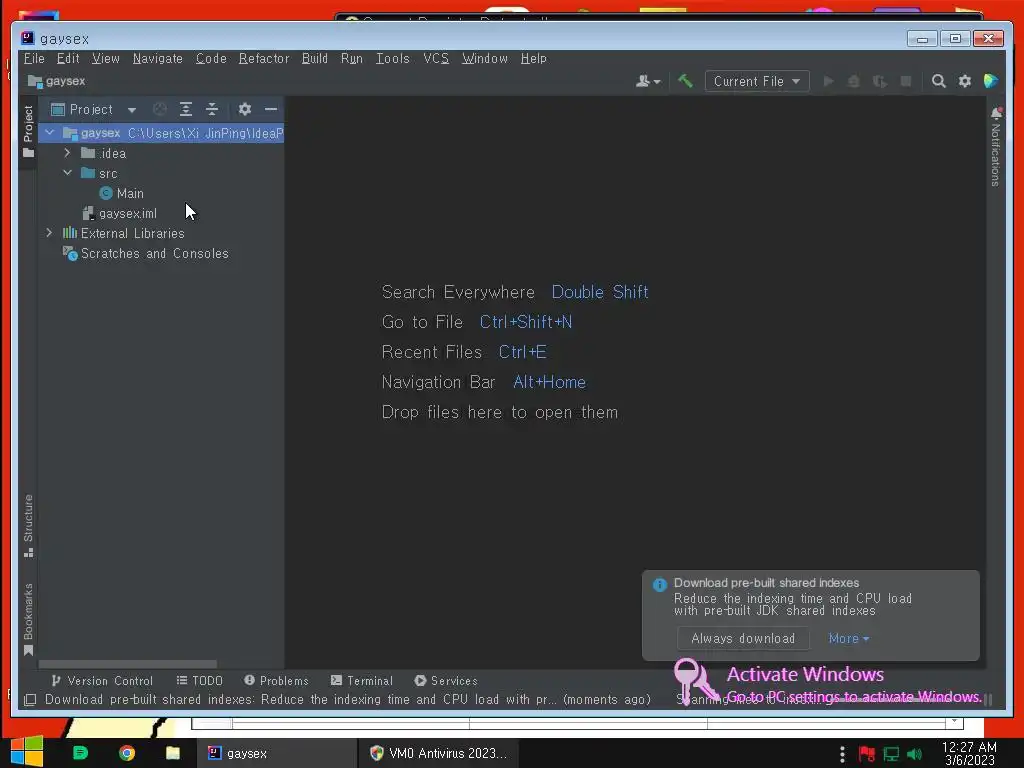The width and height of the screenshot is (1024, 768).
Task: Expand the .idea folder chevron
Action: click(67, 153)
